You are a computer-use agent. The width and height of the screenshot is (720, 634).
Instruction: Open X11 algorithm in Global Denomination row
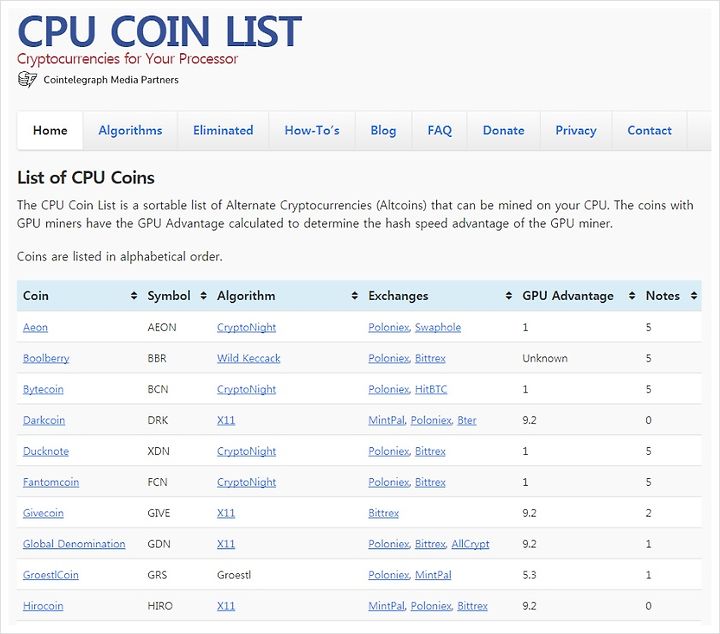(x=226, y=544)
